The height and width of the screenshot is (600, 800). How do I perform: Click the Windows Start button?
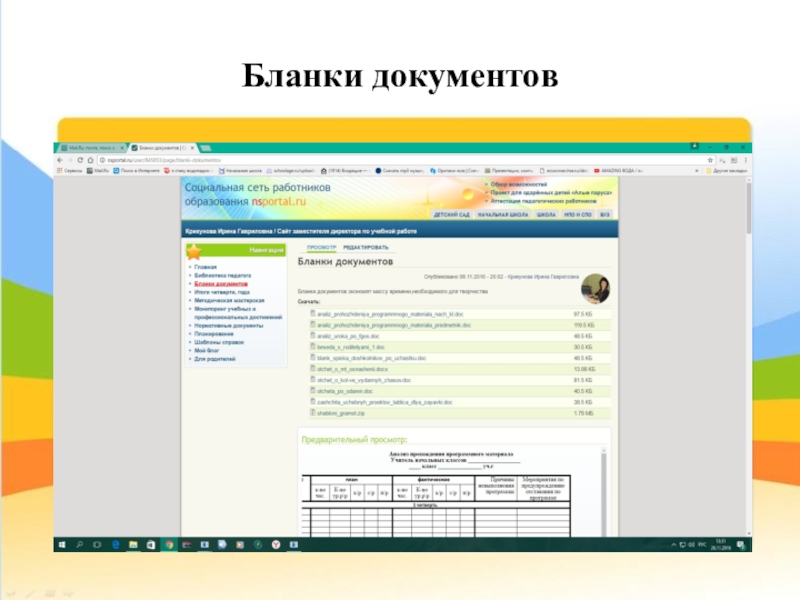coord(61,545)
